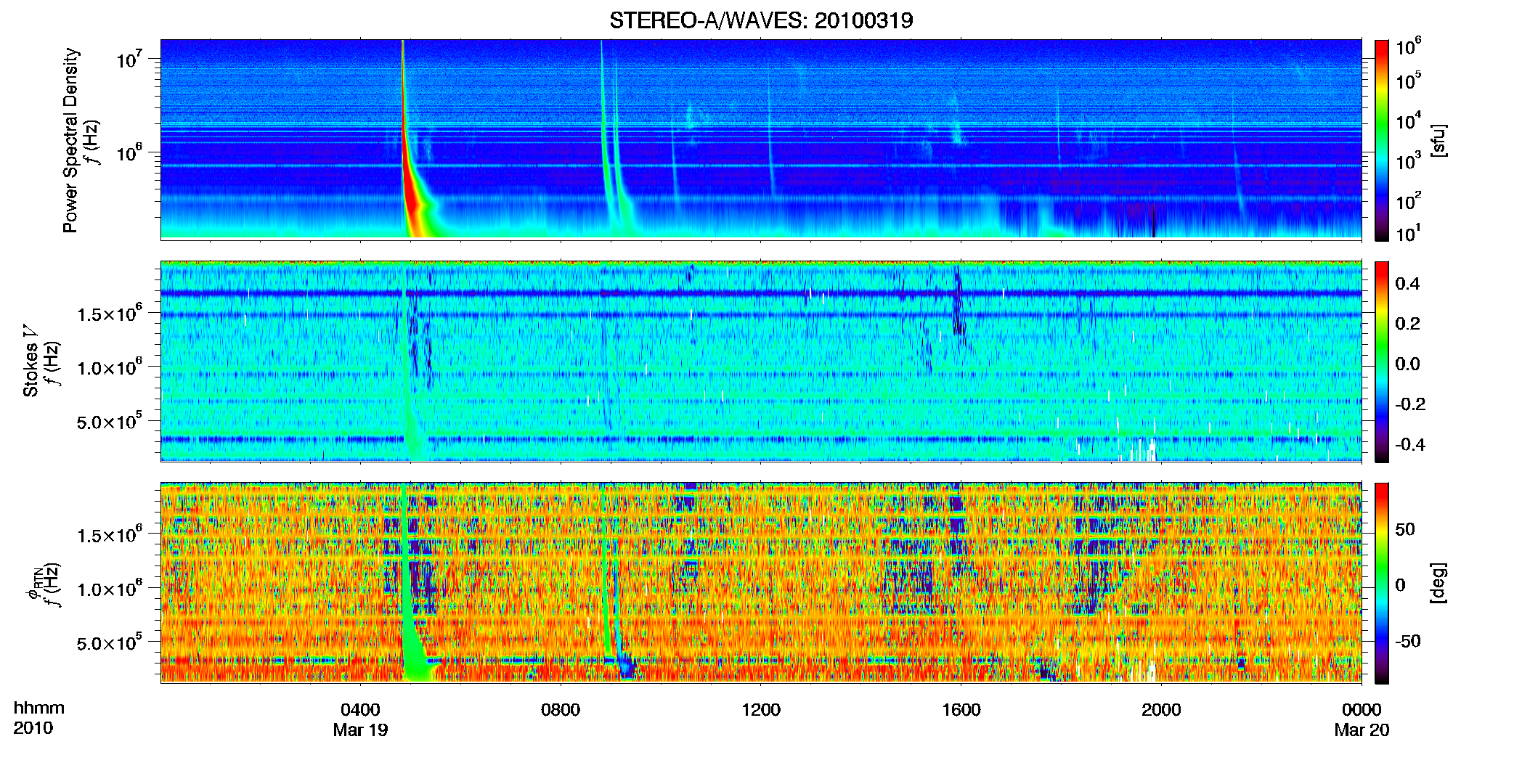This screenshot has width=1522, height=784.
Task: Click the 10^1 value on sfu color bar
Action: (1408, 234)
